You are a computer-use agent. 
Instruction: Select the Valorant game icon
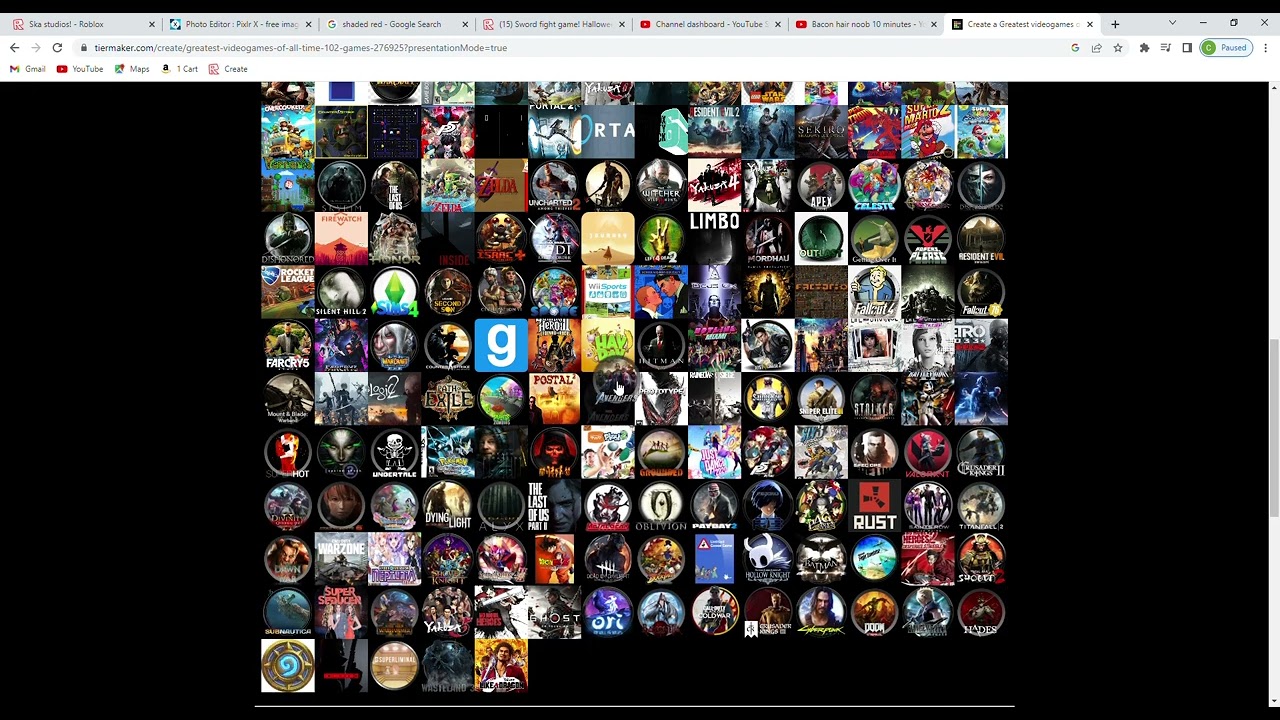pos(928,452)
